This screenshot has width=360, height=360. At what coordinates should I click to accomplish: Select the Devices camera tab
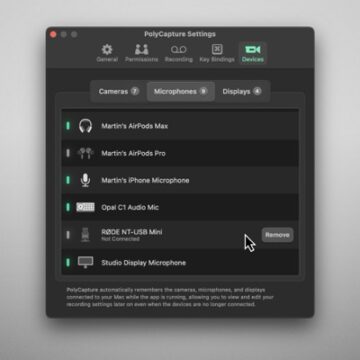click(x=253, y=53)
